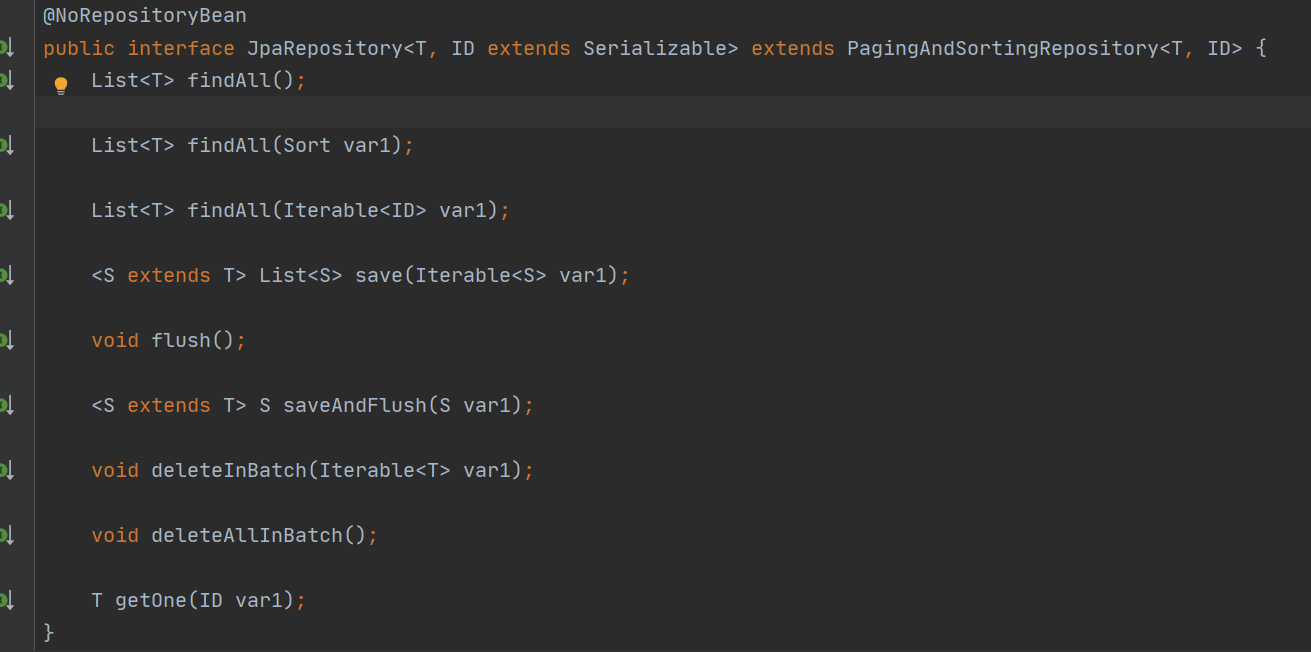The height and width of the screenshot is (652, 1311).
Task: Click the gutter icon on findAll(Sort var1) line
Action: (6, 145)
